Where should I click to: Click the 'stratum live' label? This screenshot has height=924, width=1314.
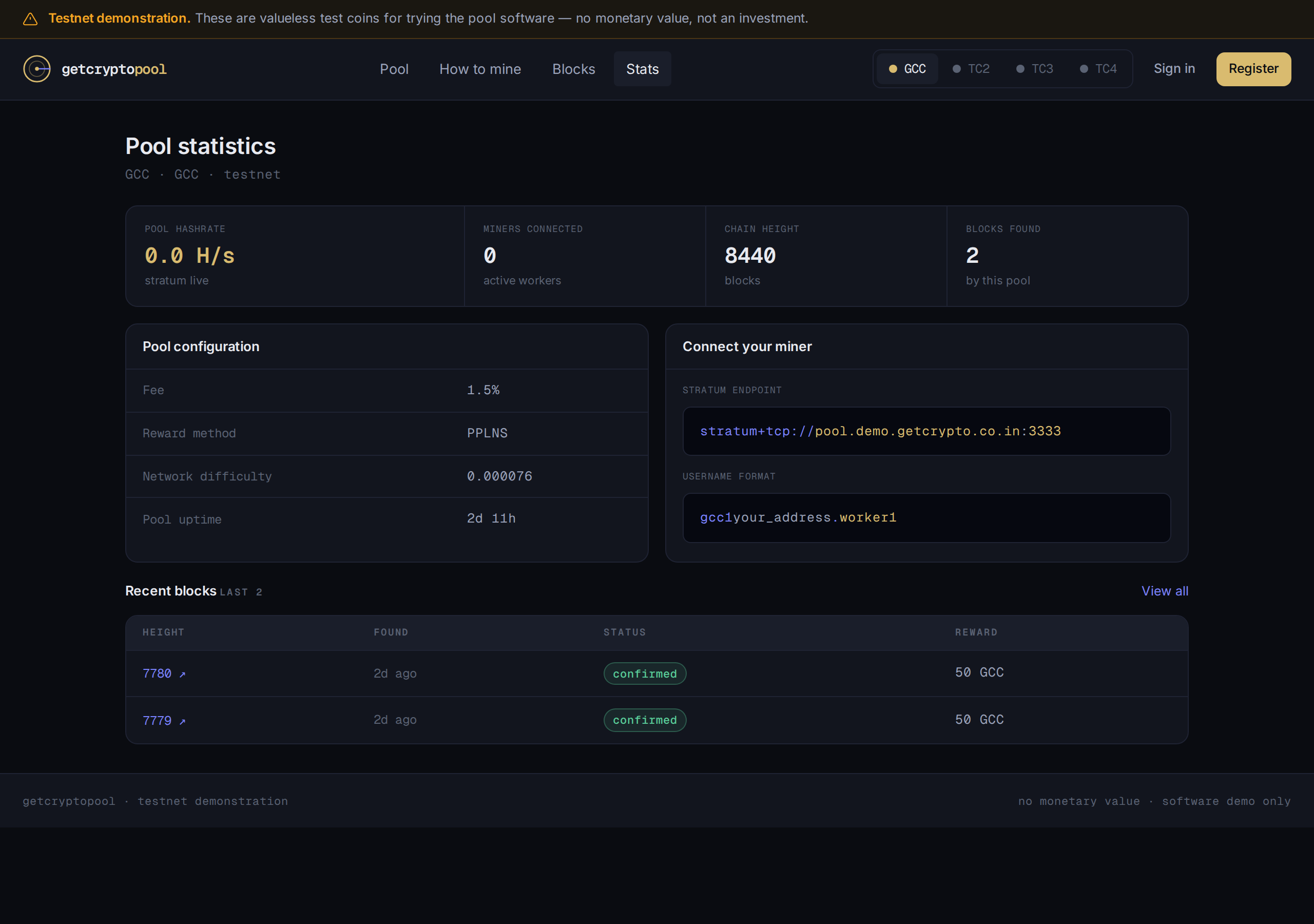coord(176,280)
